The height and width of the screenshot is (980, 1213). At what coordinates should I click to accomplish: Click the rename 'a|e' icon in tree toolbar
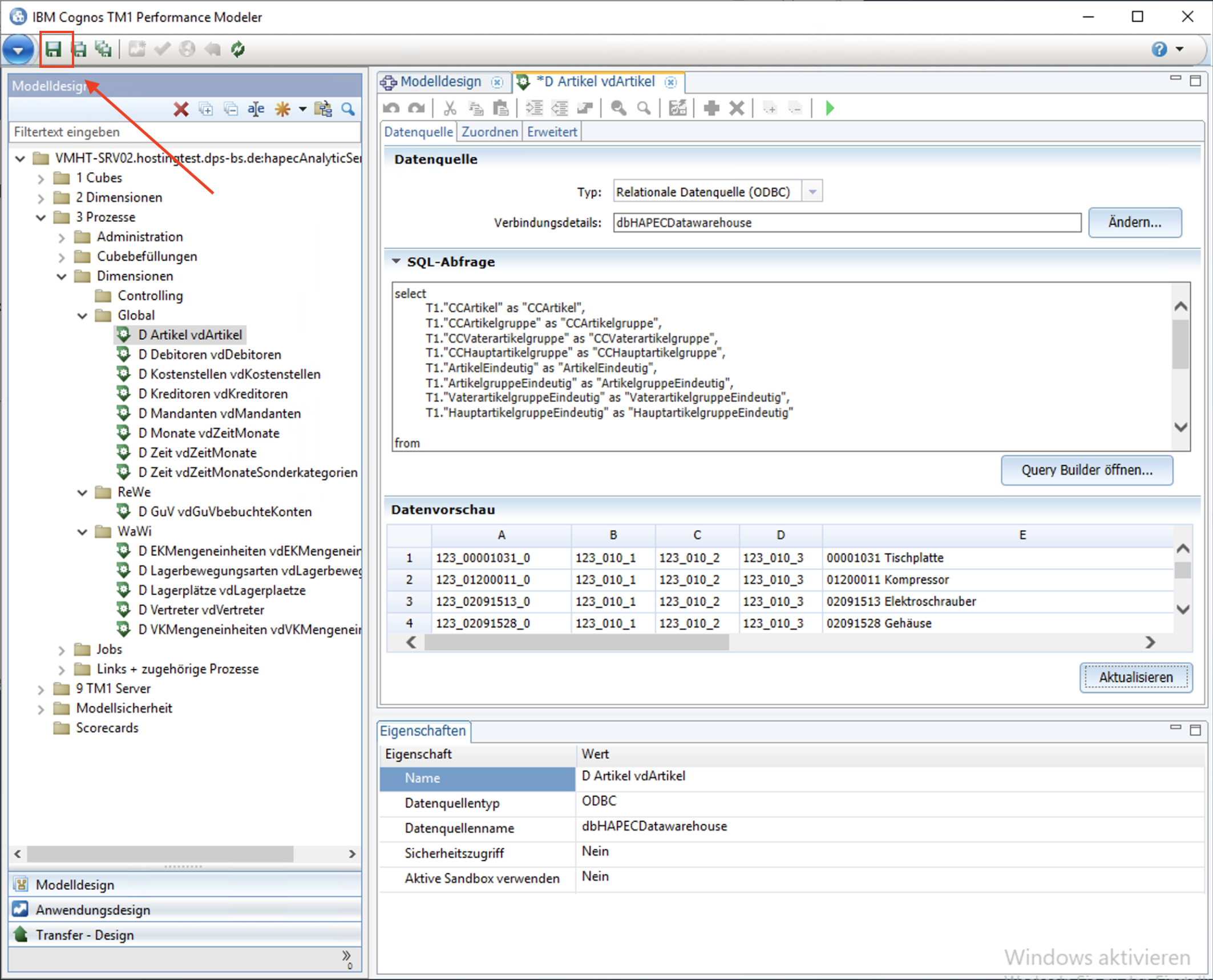[256, 109]
